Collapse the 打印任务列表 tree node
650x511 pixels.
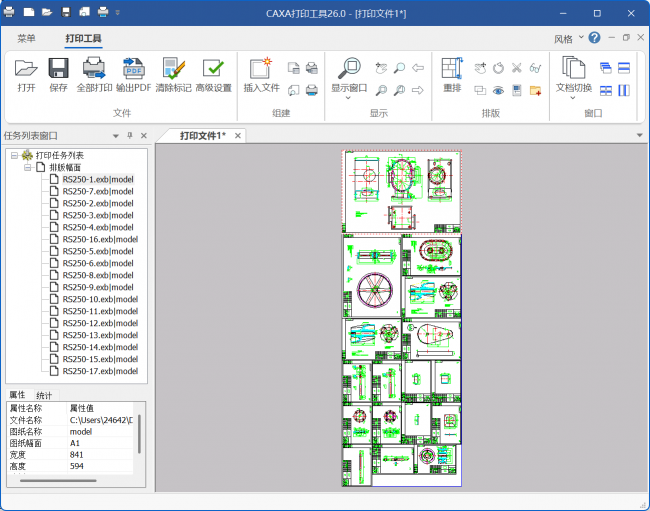click(x=15, y=155)
